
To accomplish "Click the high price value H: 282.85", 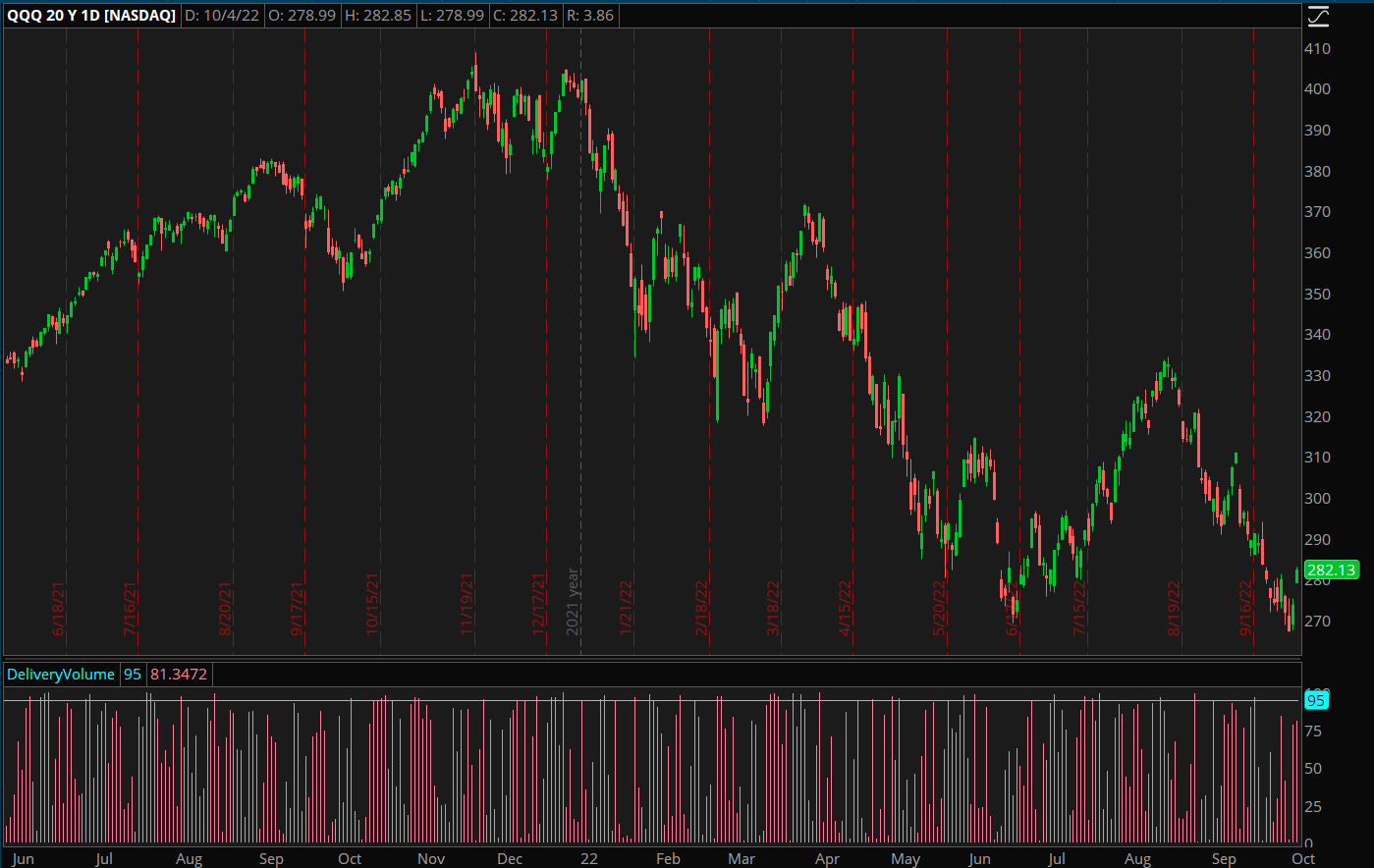I will point(378,16).
